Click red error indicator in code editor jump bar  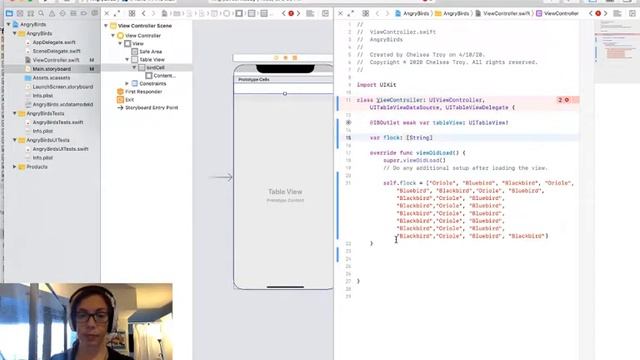pyautogui.click(x=598, y=13)
